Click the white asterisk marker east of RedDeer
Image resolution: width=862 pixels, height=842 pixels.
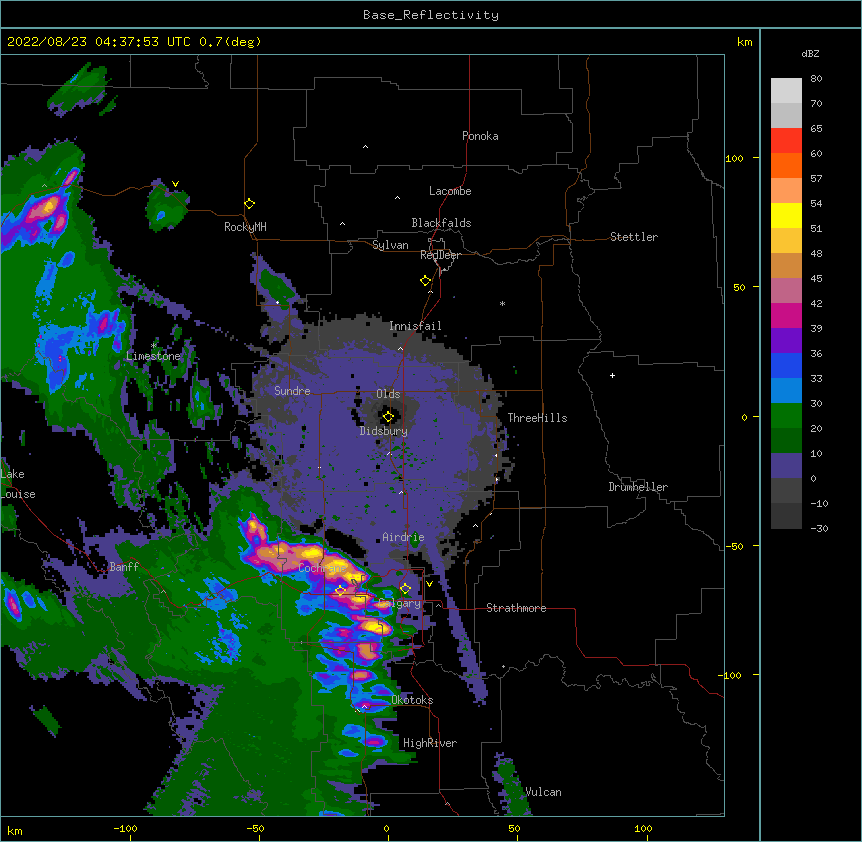point(502,303)
